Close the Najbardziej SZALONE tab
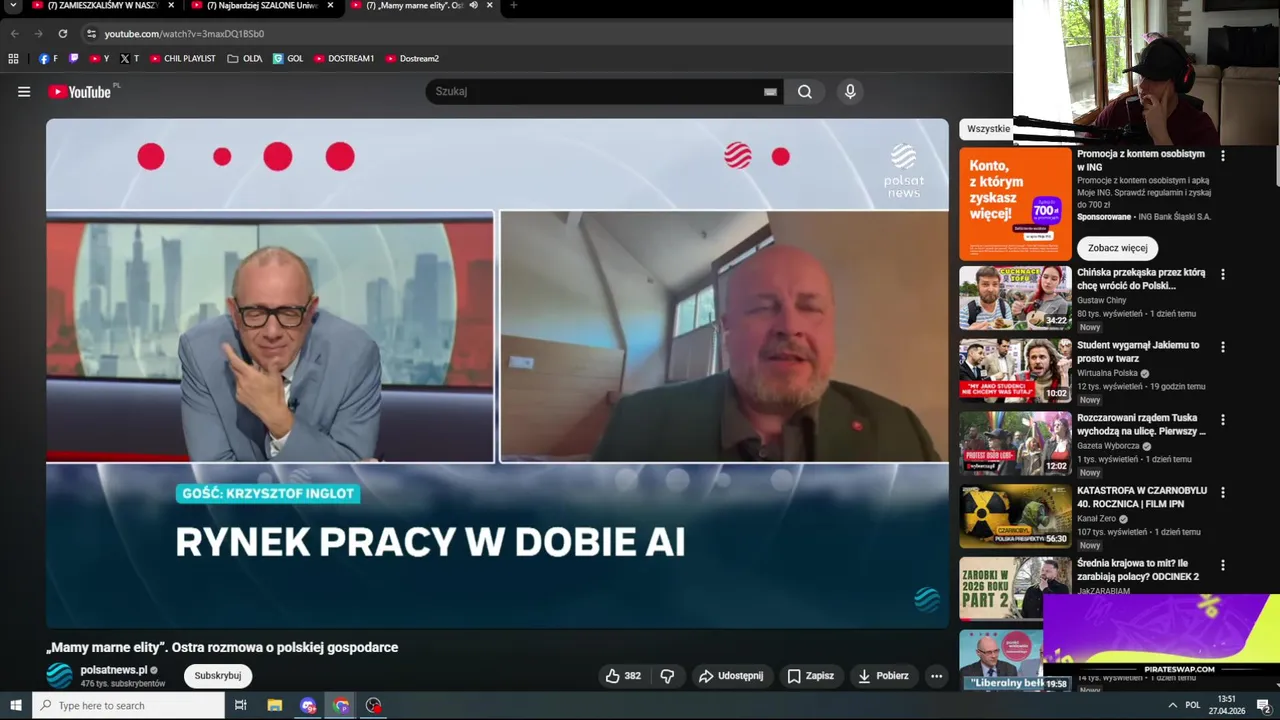This screenshot has width=1280, height=720. click(x=330, y=6)
